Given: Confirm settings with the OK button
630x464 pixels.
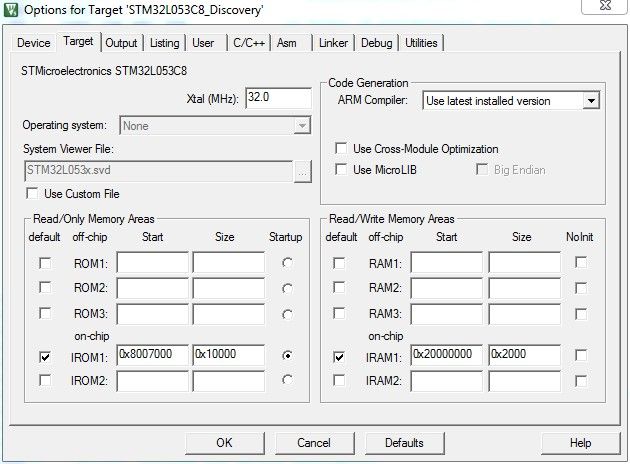Looking at the screenshot, I should pyautogui.click(x=225, y=443).
